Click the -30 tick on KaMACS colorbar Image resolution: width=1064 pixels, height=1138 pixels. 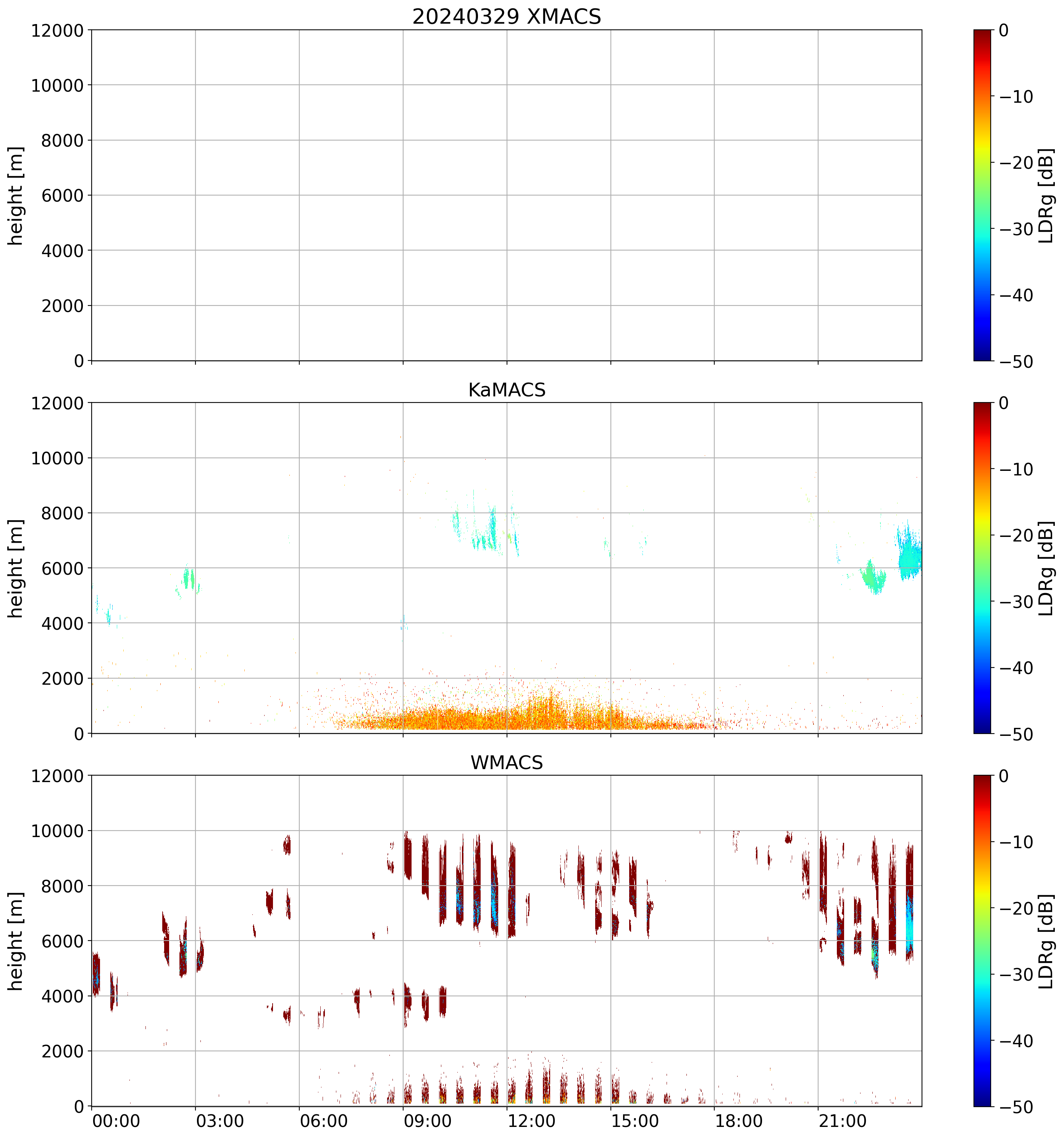point(1016,601)
